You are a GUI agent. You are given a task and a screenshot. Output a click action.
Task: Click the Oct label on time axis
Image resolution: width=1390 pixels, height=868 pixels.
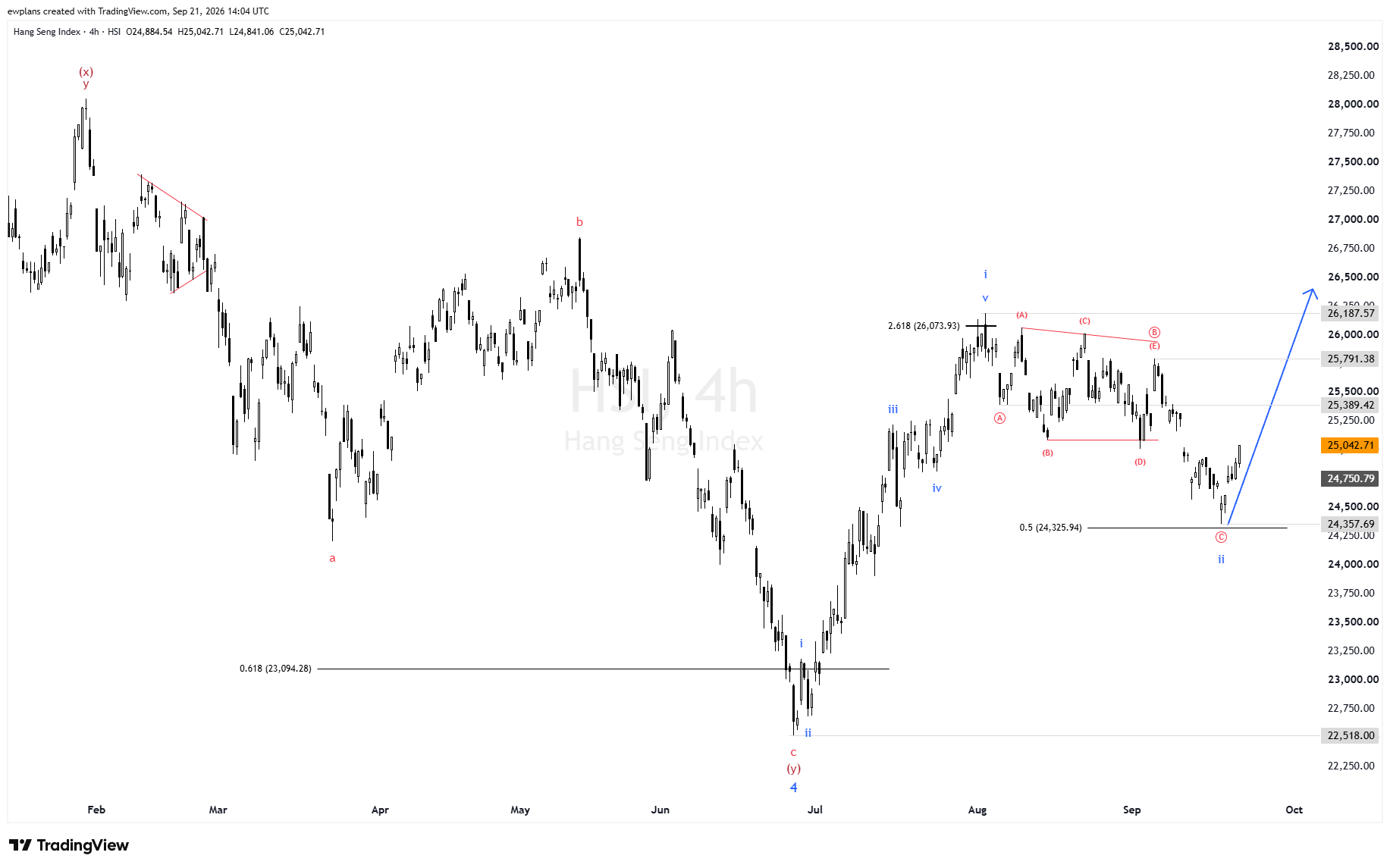[1294, 810]
